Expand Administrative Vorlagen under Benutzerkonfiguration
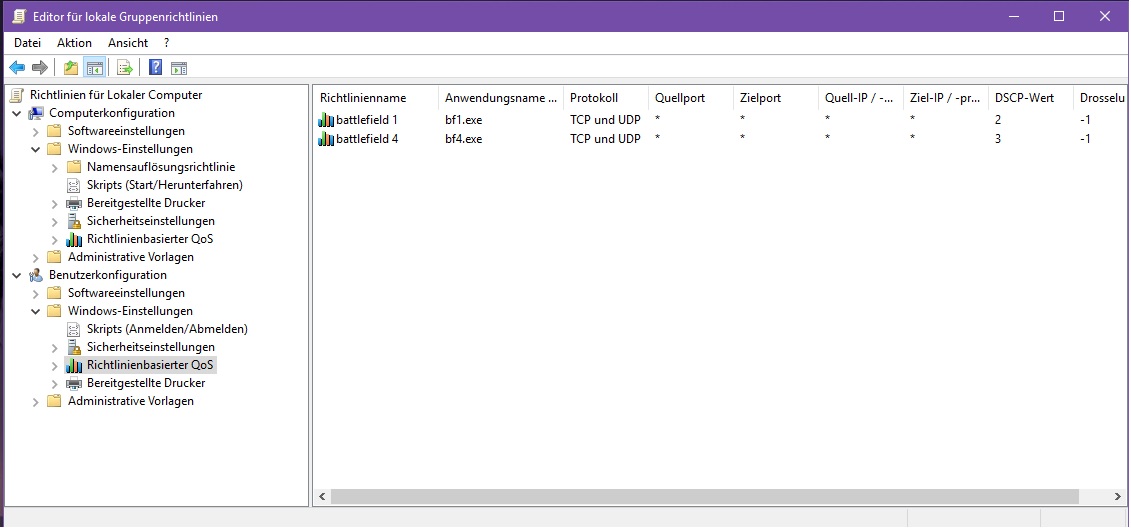The width and height of the screenshot is (1131, 528). click(x=36, y=402)
